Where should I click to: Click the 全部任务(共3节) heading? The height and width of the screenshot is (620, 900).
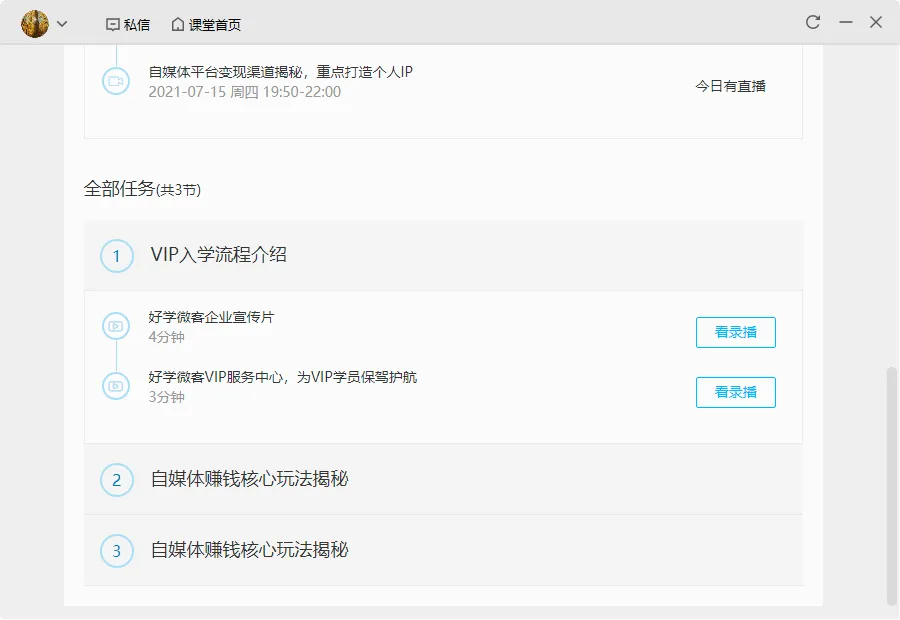(142, 189)
